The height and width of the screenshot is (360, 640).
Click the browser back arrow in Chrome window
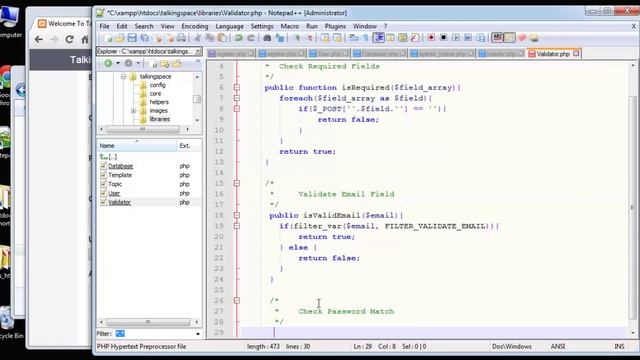pyautogui.click(x=39, y=39)
